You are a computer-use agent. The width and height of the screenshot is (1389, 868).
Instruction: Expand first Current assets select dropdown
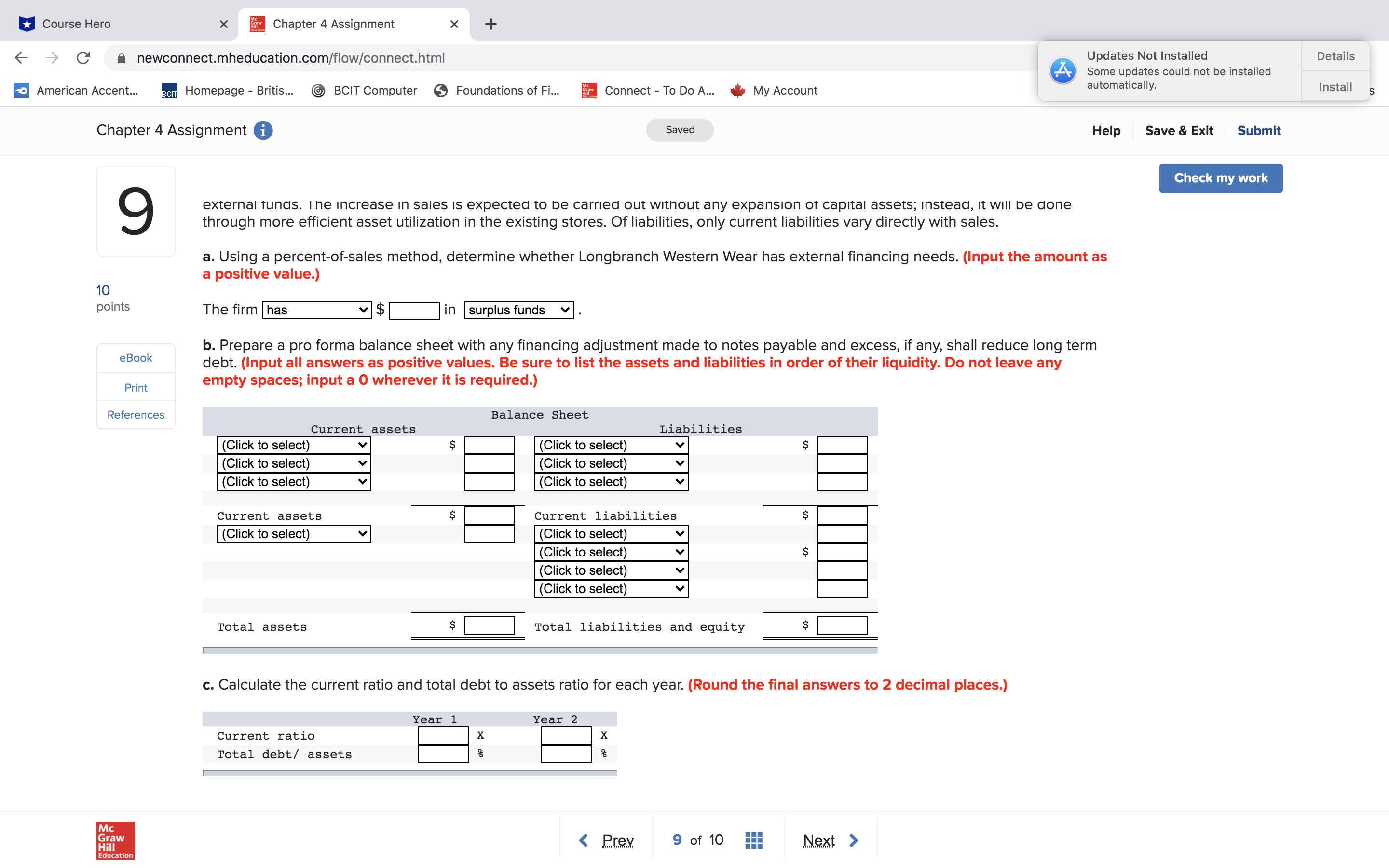point(294,445)
